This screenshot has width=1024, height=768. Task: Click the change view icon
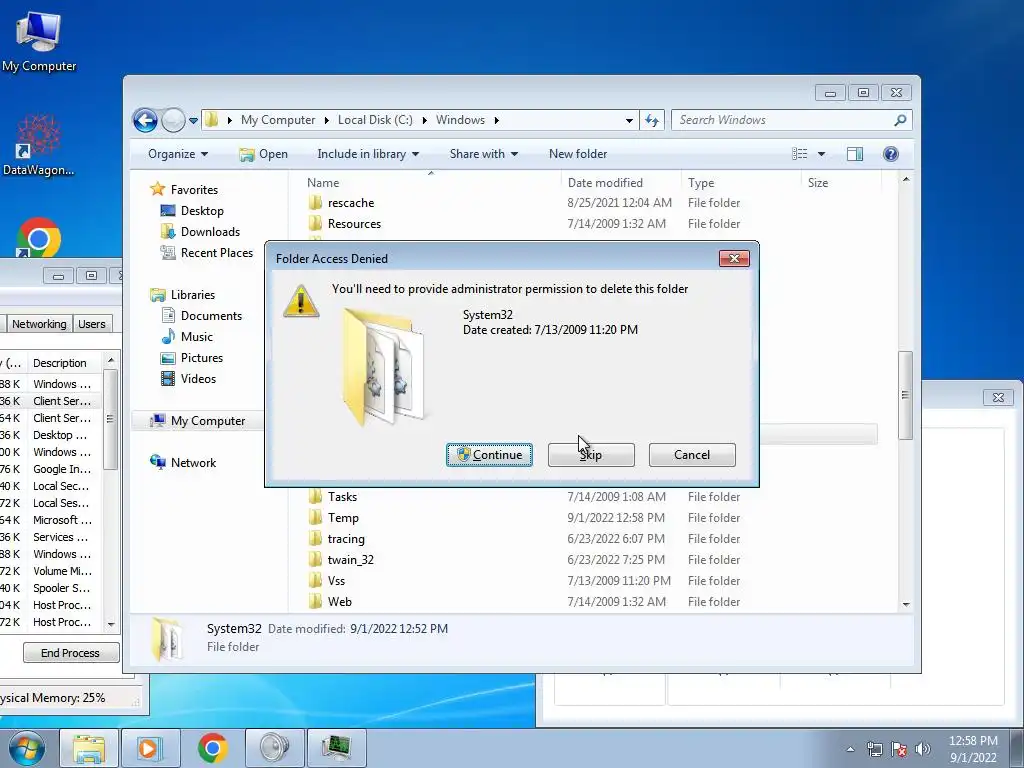tap(800, 154)
